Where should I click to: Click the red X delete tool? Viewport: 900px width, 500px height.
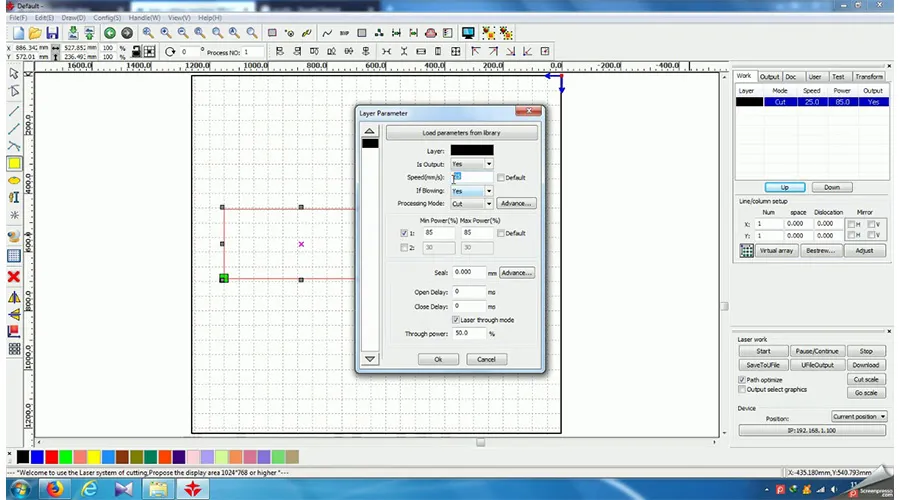[x=14, y=276]
